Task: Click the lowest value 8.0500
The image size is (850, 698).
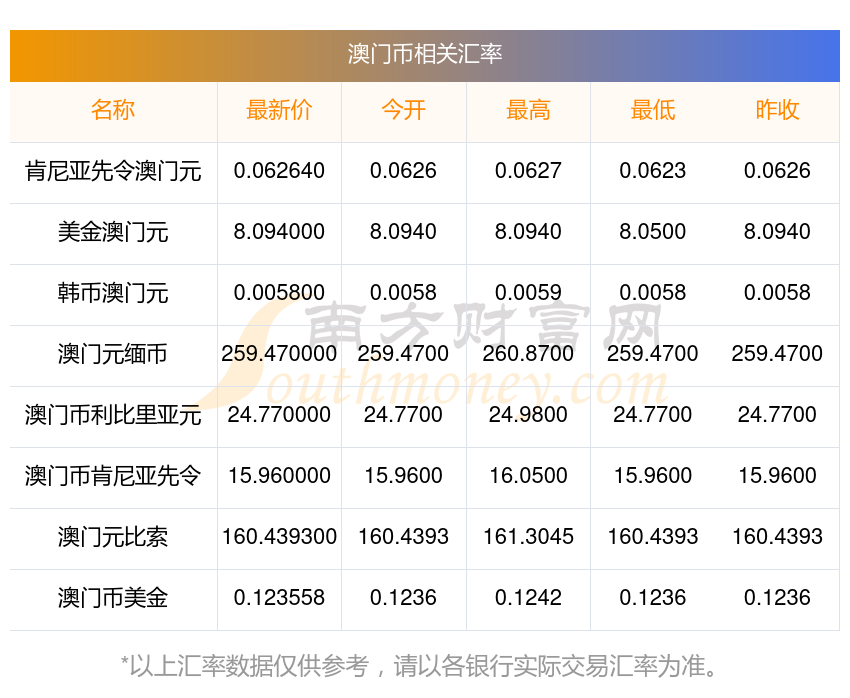Action: 653,232
